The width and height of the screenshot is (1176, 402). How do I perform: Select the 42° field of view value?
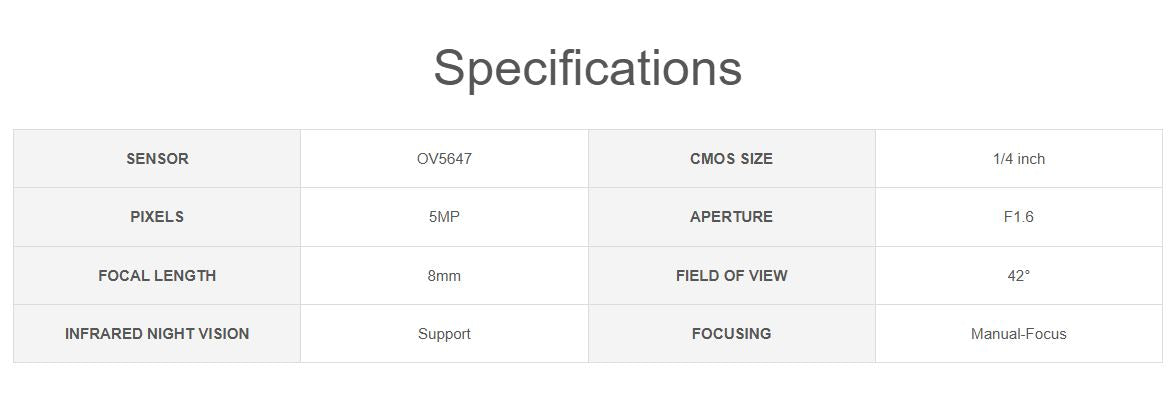click(1018, 276)
